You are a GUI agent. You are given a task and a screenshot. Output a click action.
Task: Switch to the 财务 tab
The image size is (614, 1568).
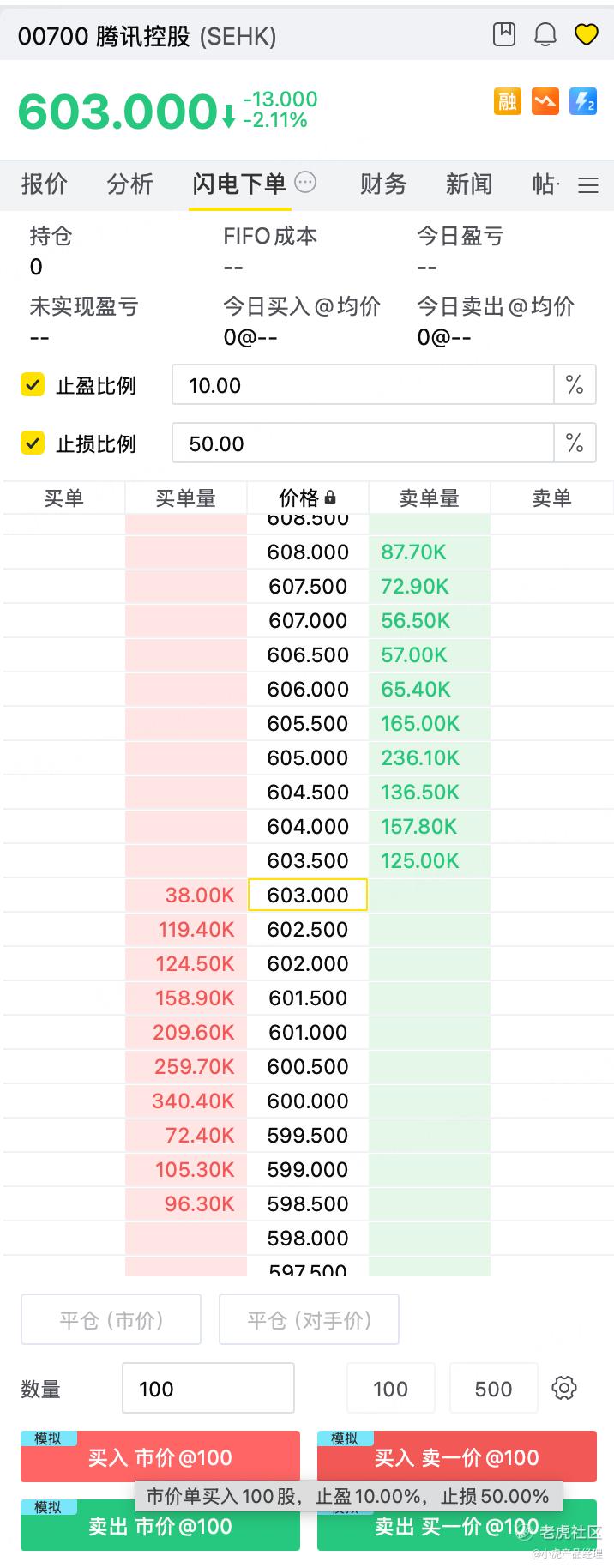coord(383,184)
